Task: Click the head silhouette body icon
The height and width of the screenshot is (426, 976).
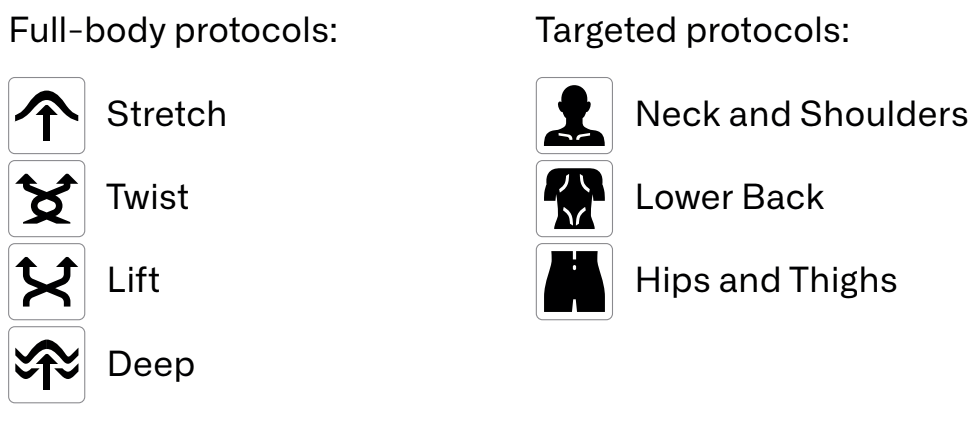Action: pos(575,116)
